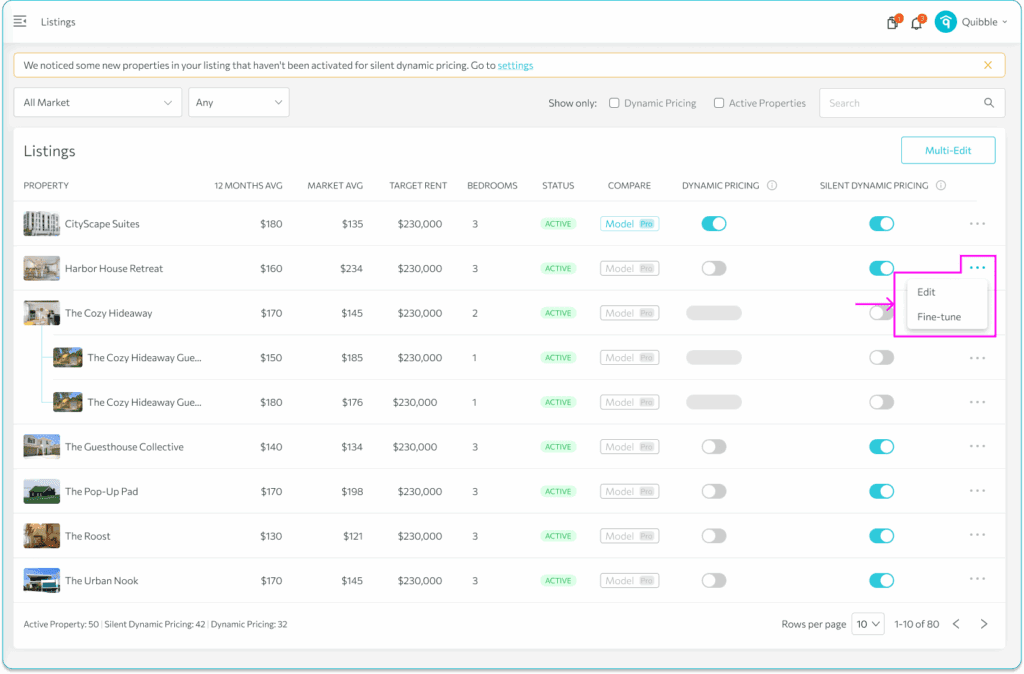Enable Dynamic Pricing for The Roost
Screen dimensions: 1024x674
(x=713, y=536)
